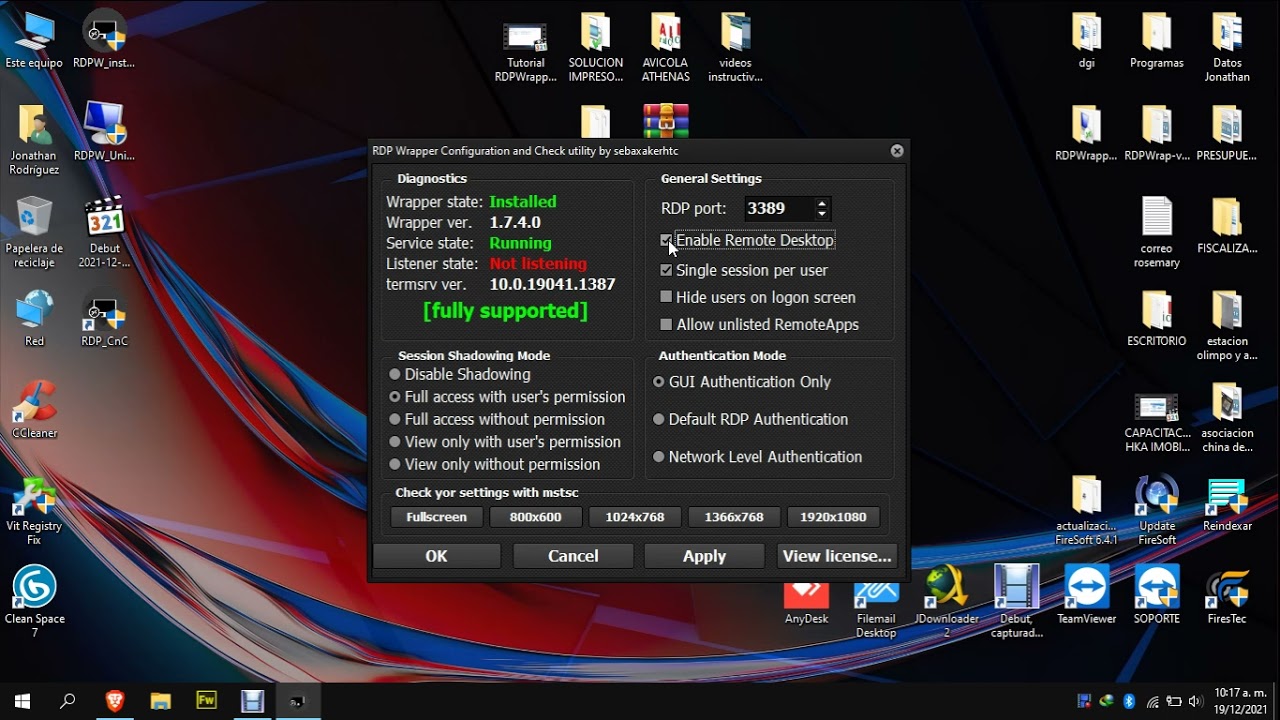The height and width of the screenshot is (720, 1280).
Task: Choose Default RDP Authentication mode
Action: [658, 419]
